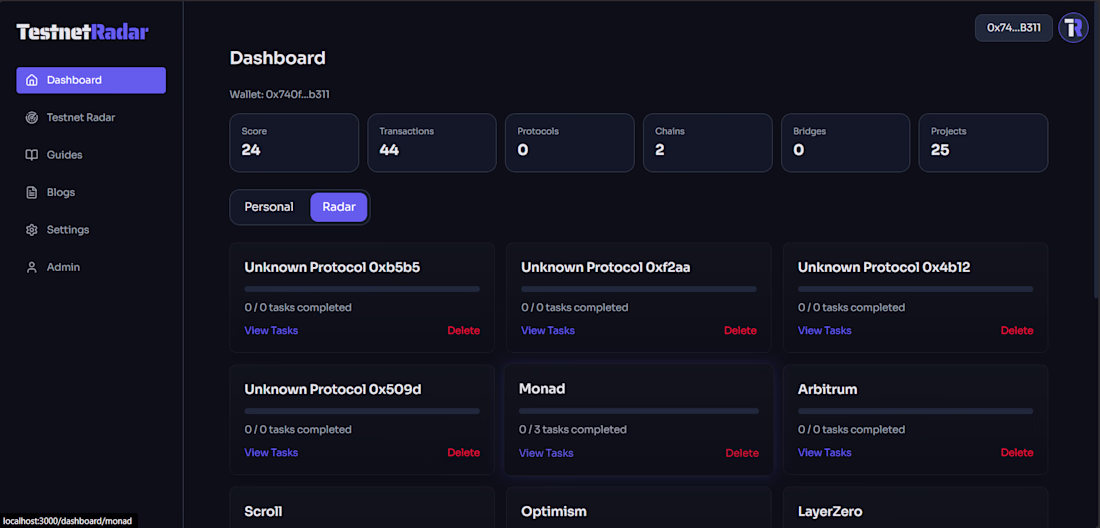Open the Settings gear icon

[x=32, y=230]
